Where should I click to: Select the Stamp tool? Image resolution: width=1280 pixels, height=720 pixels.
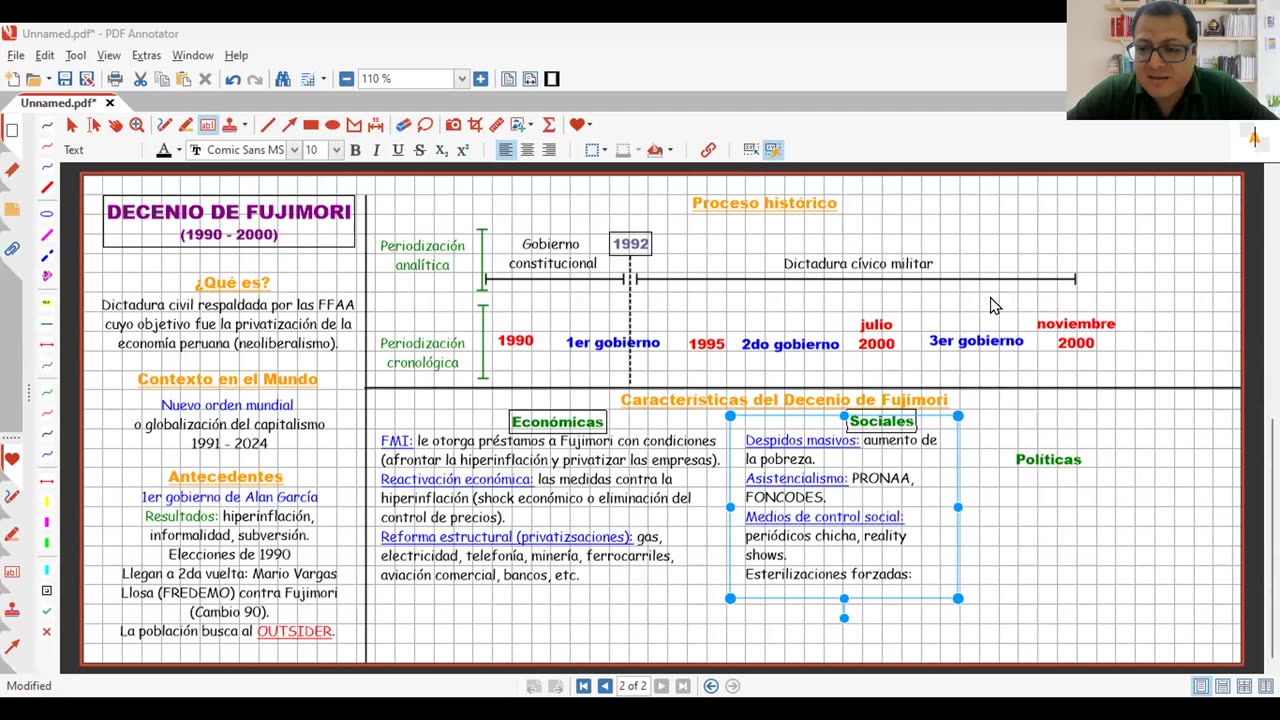click(x=230, y=125)
